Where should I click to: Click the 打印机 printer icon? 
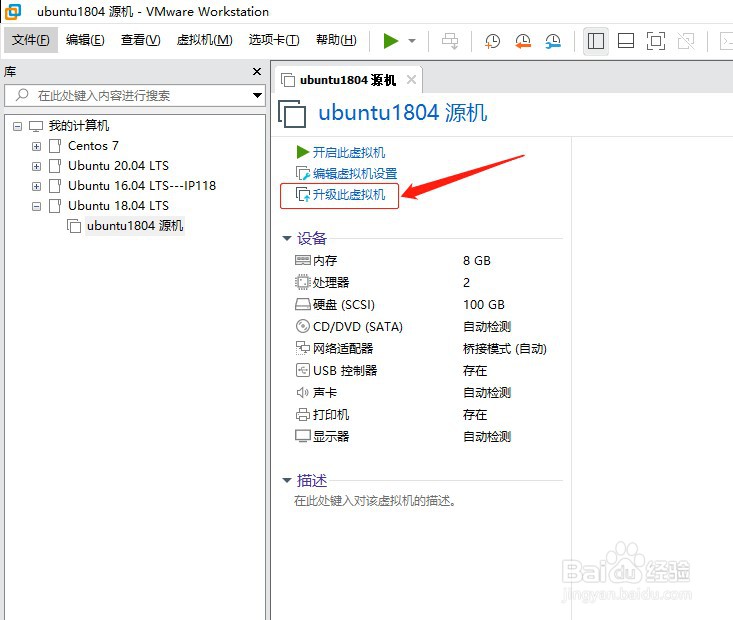point(303,414)
